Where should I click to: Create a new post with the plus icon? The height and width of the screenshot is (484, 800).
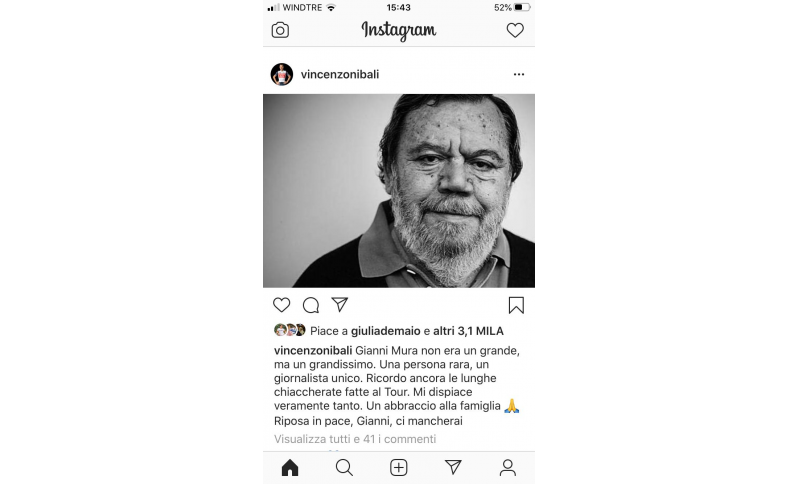[398, 467]
